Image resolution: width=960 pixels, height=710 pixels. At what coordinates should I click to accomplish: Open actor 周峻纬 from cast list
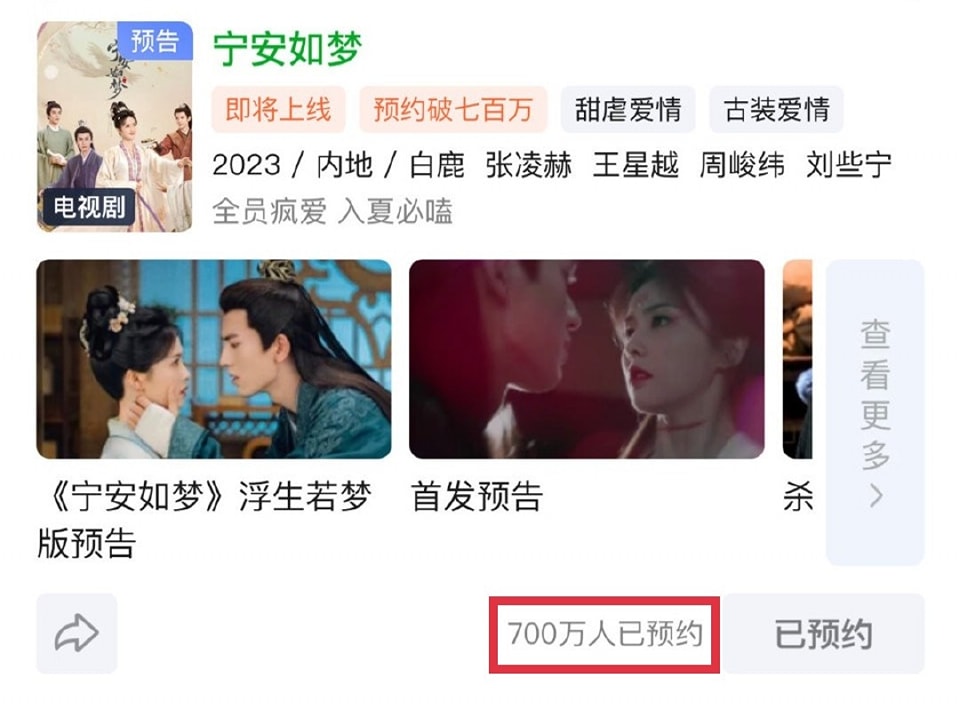pyautogui.click(x=742, y=165)
